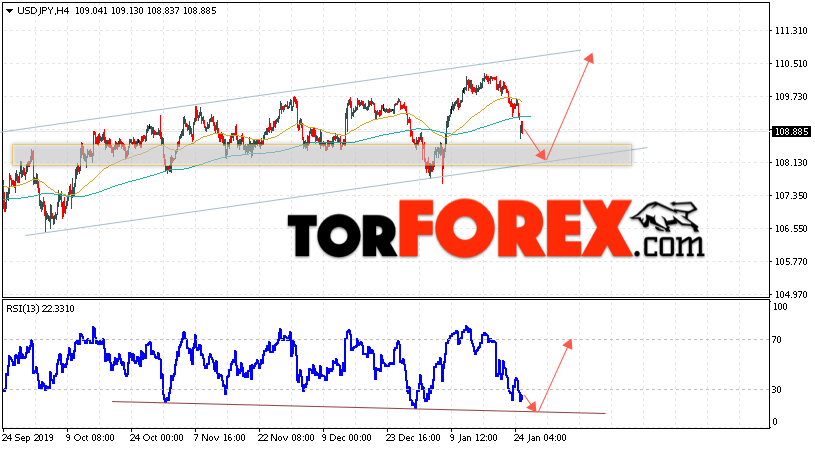Select the current price label 108.885

click(x=791, y=131)
